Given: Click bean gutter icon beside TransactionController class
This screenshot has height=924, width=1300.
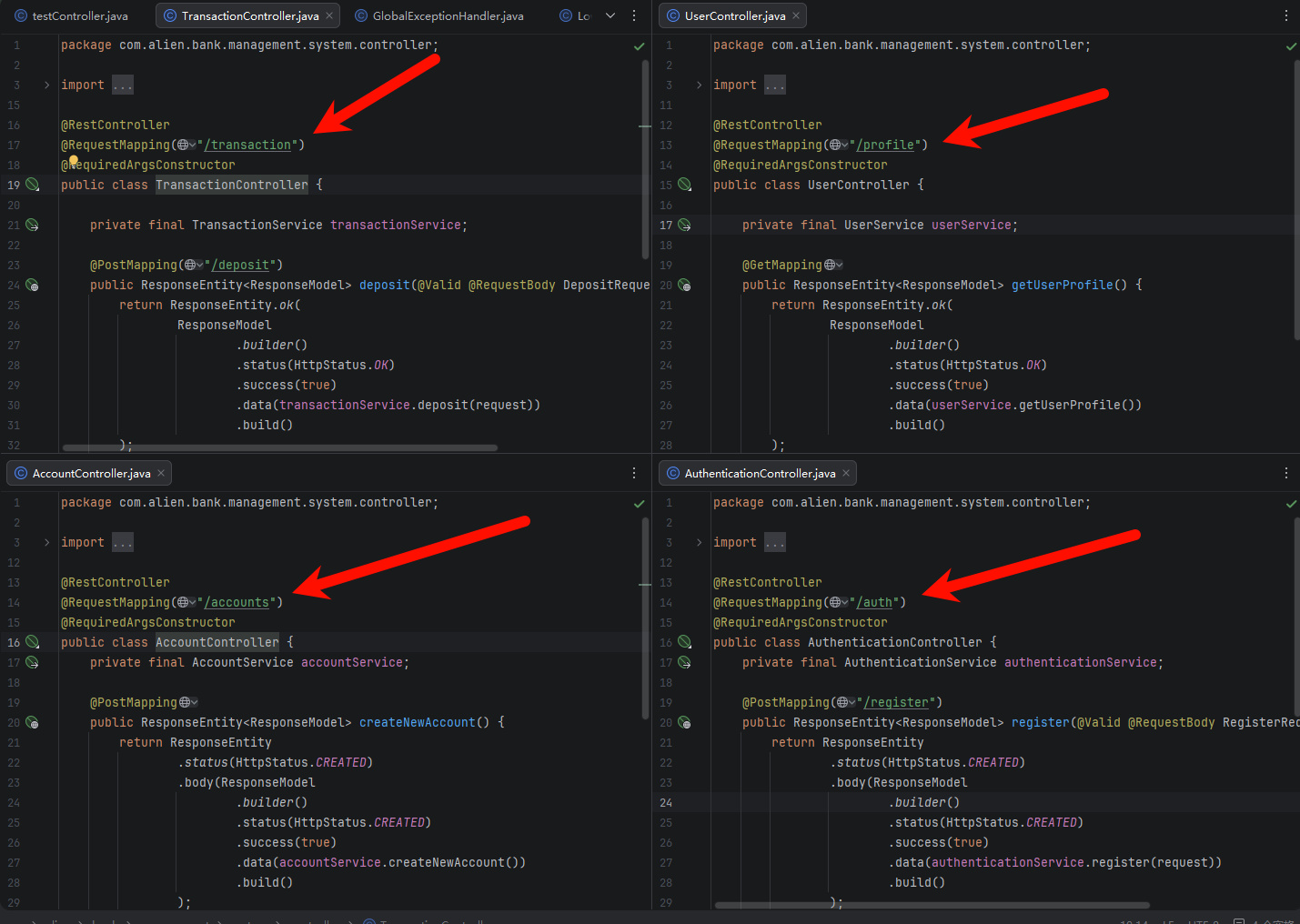Looking at the screenshot, I should (33, 185).
